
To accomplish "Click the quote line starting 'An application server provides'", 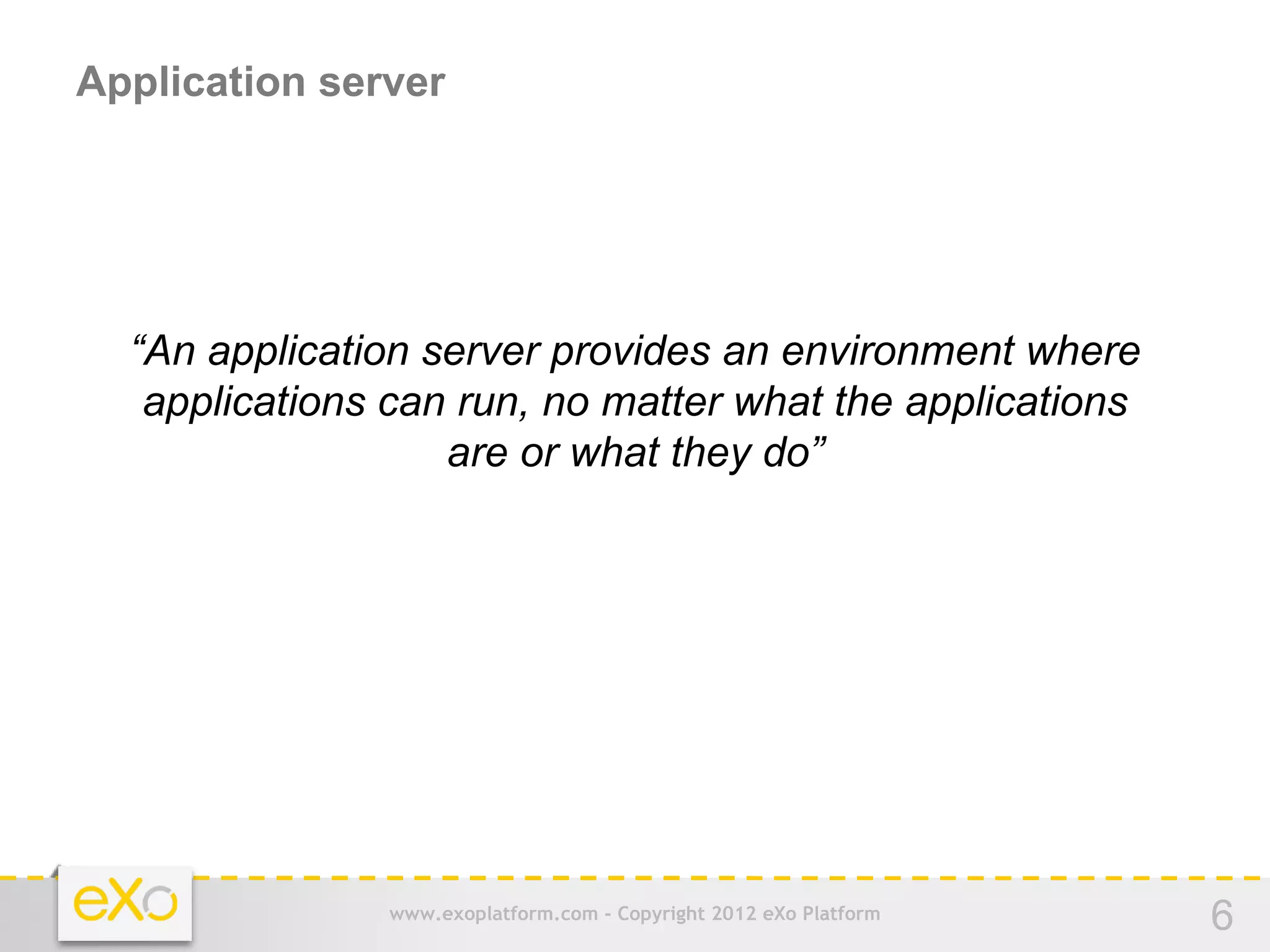I will pyautogui.click(x=636, y=351).
